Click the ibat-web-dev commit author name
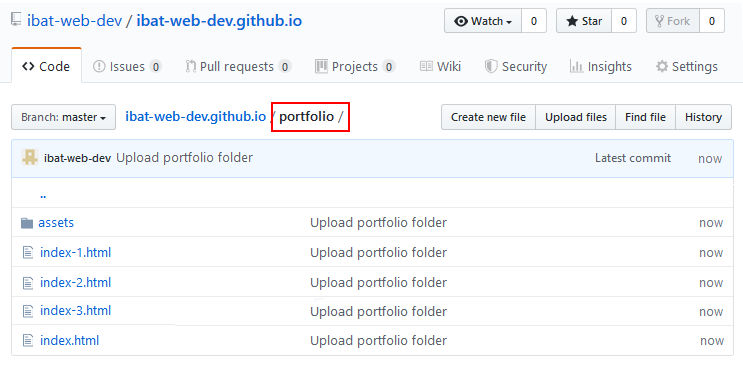The image size is (743, 368). click(x=77, y=158)
